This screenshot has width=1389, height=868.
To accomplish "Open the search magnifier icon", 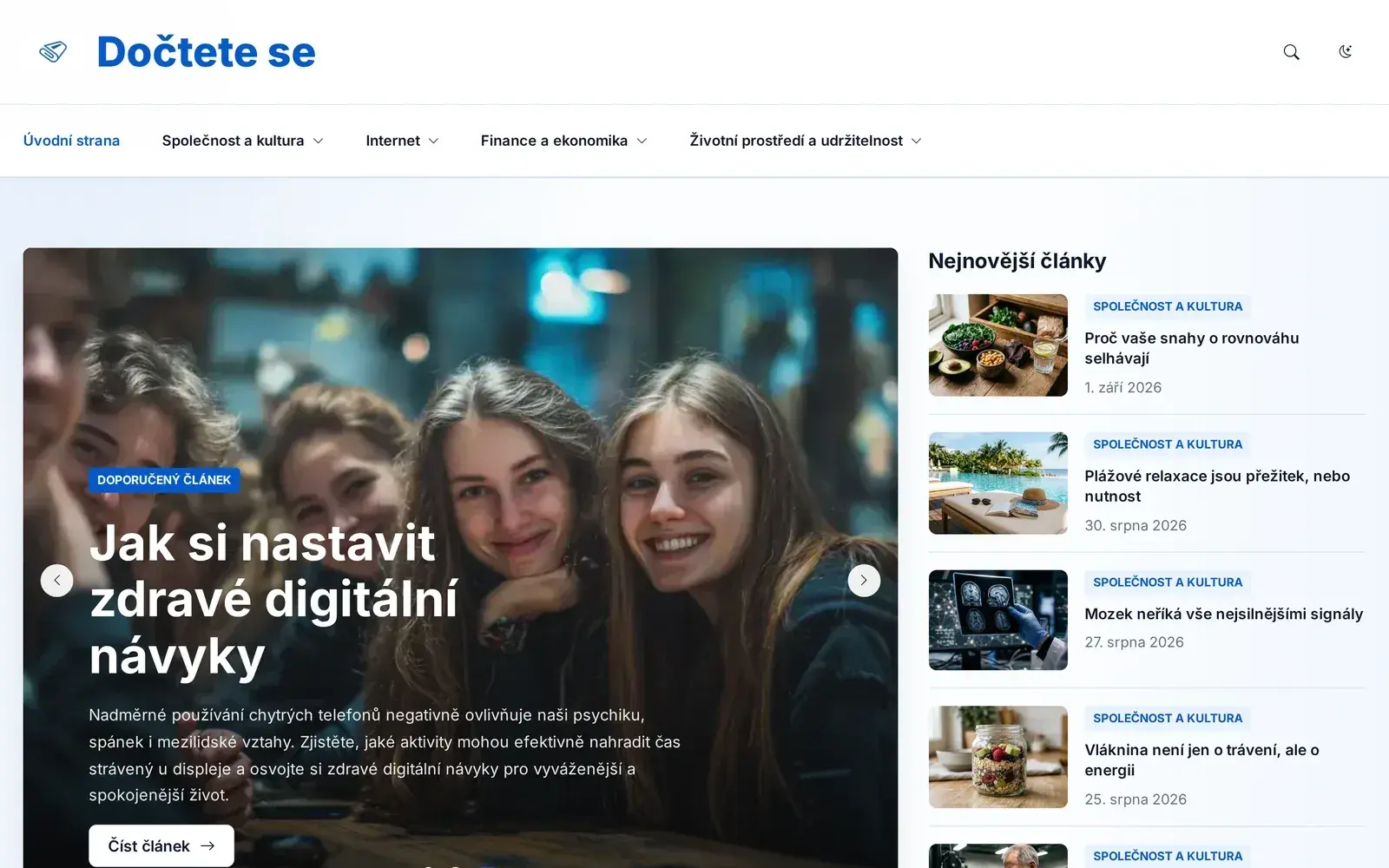I will click(1292, 52).
